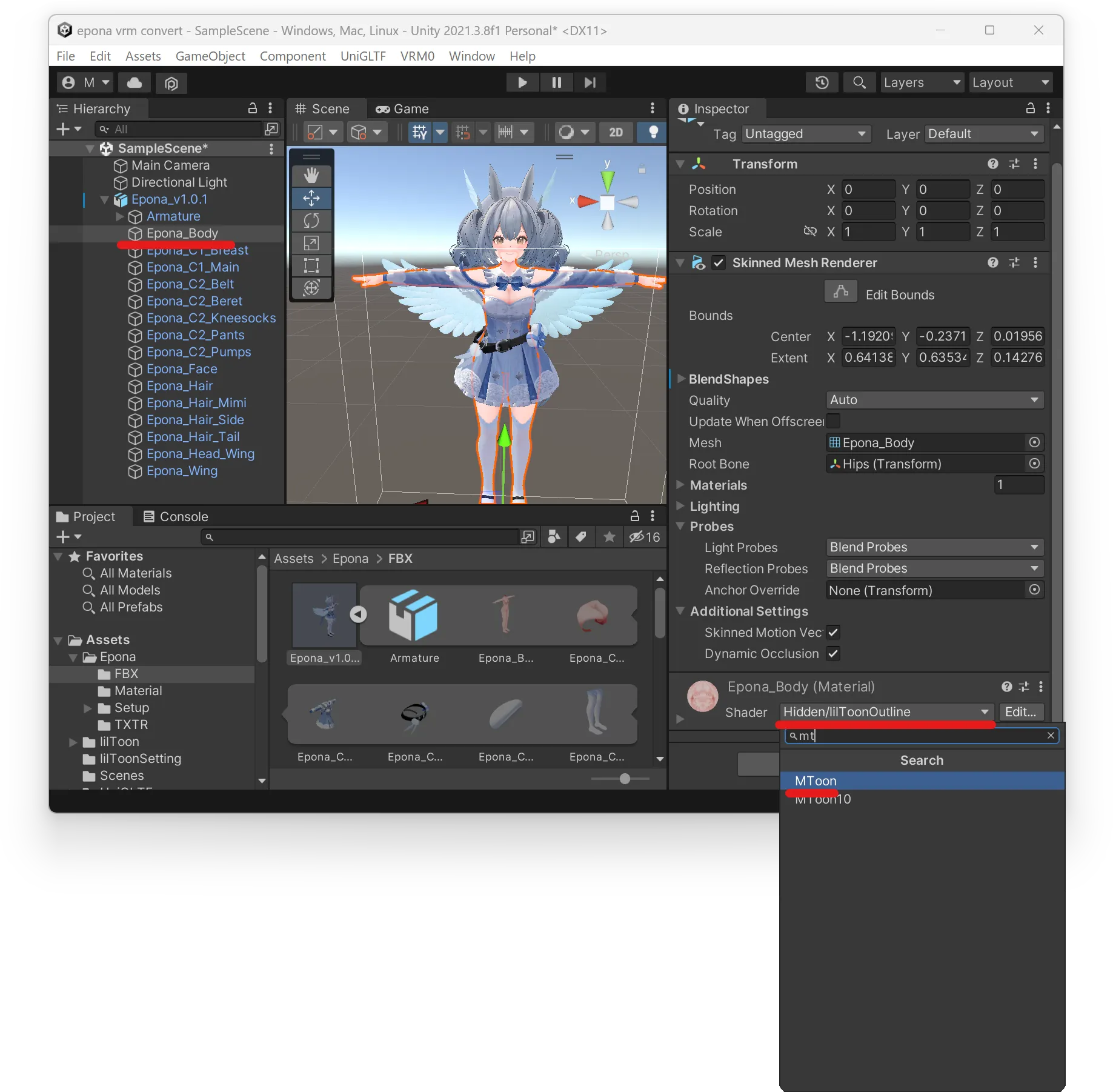The height and width of the screenshot is (1092, 1113).
Task: Switch to the Game tab
Action: [x=402, y=109]
